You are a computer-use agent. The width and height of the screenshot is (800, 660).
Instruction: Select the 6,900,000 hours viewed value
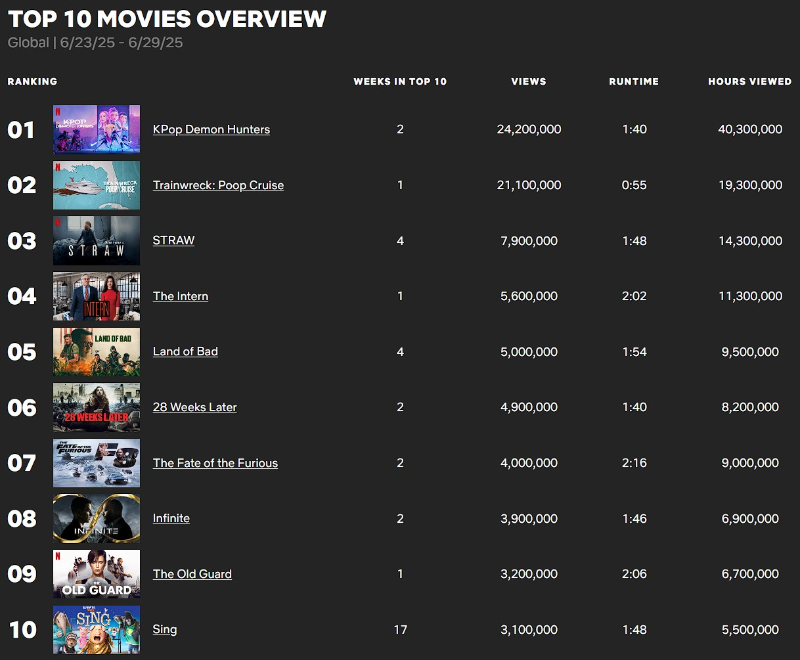[750, 519]
